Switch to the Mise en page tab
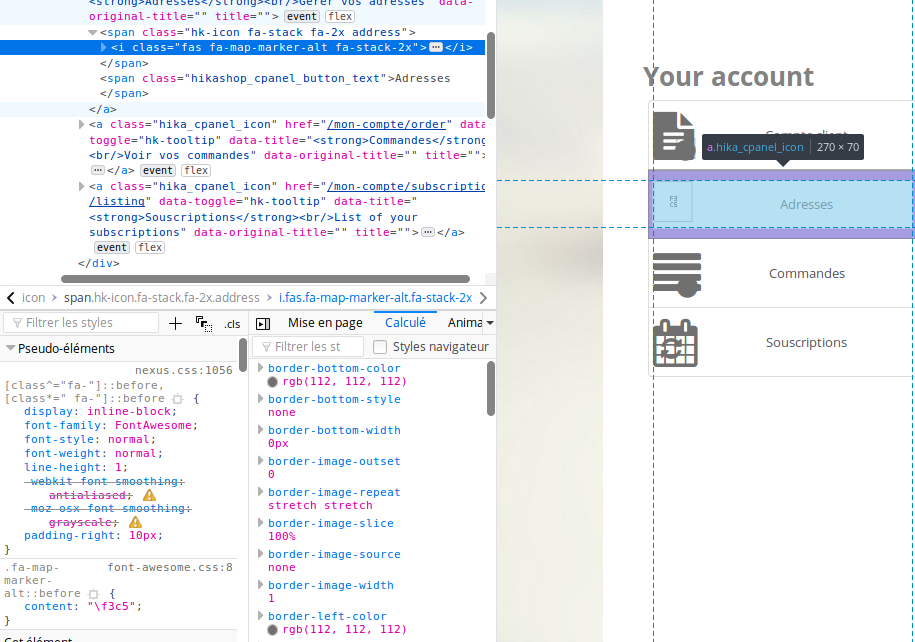Viewport: 915px width, 642px height. click(x=325, y=323)
